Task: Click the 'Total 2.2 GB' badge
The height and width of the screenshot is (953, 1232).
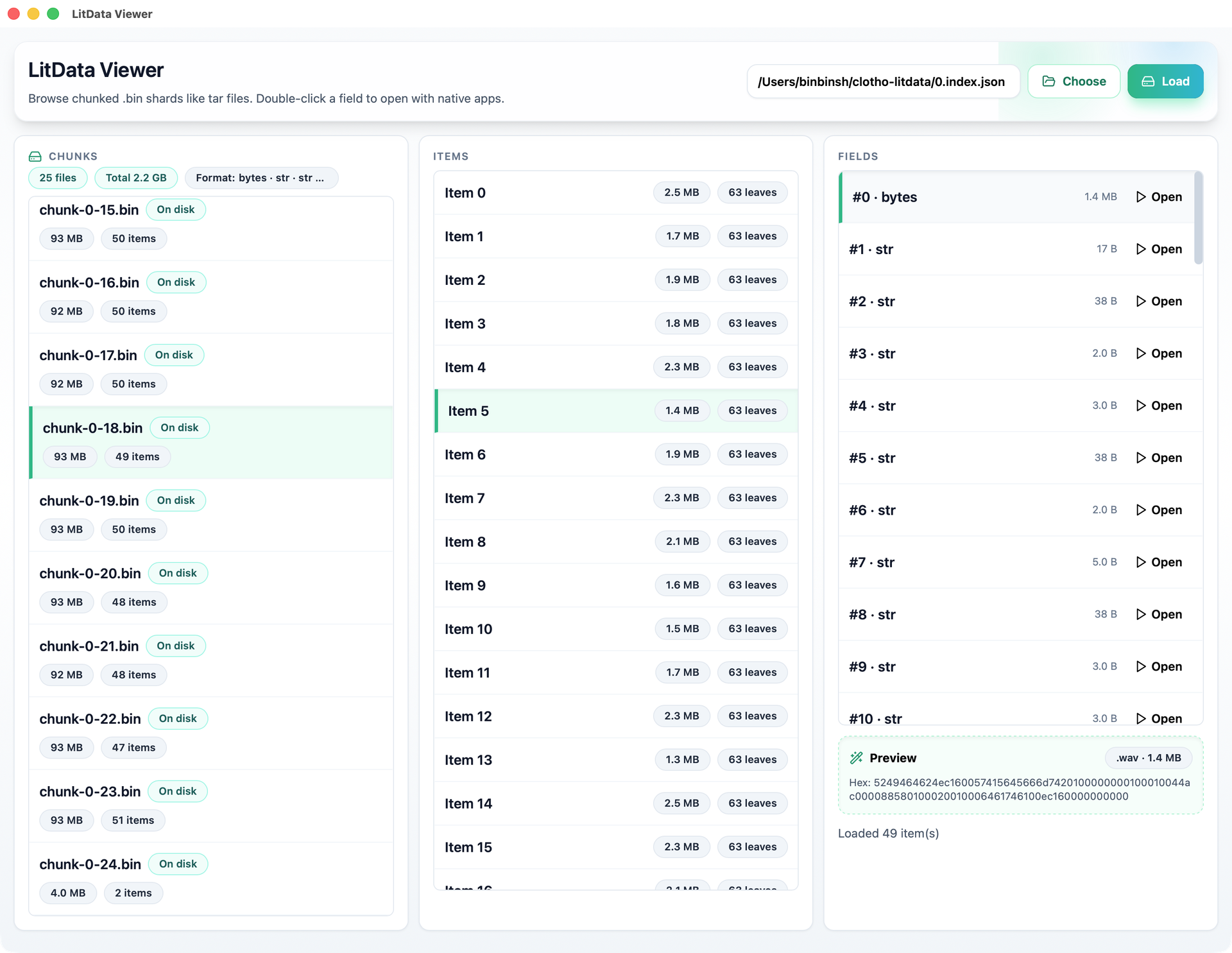Action: pos(136,178)
